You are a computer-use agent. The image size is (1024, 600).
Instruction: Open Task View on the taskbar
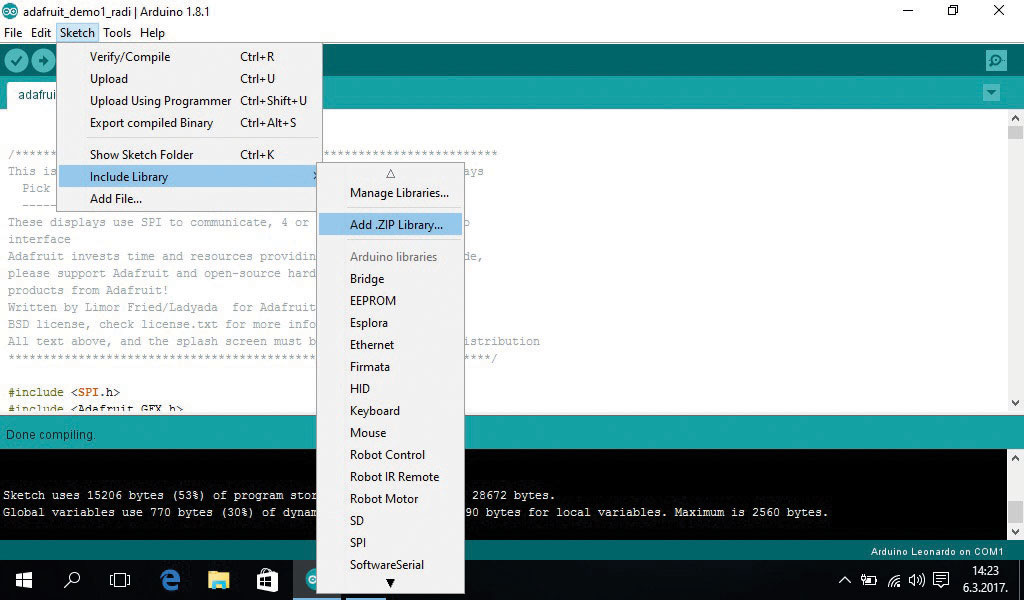[120, 579]
